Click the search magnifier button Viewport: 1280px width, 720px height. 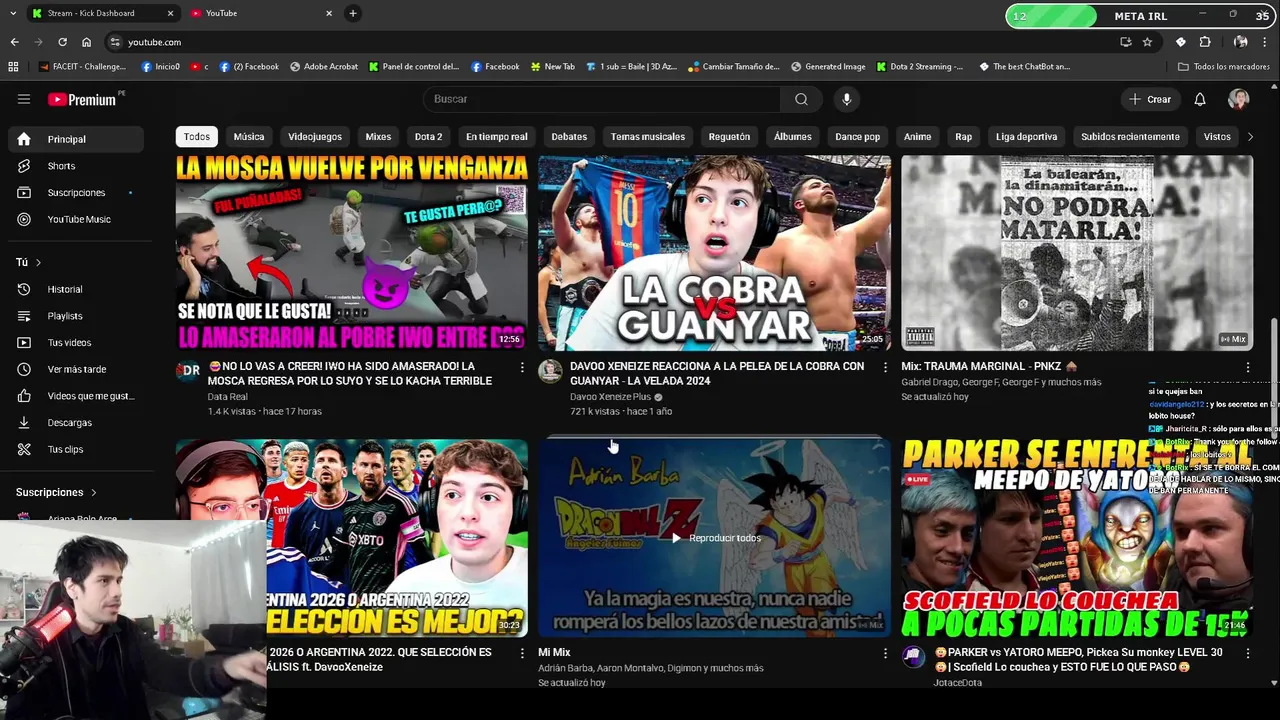[801, 99]
